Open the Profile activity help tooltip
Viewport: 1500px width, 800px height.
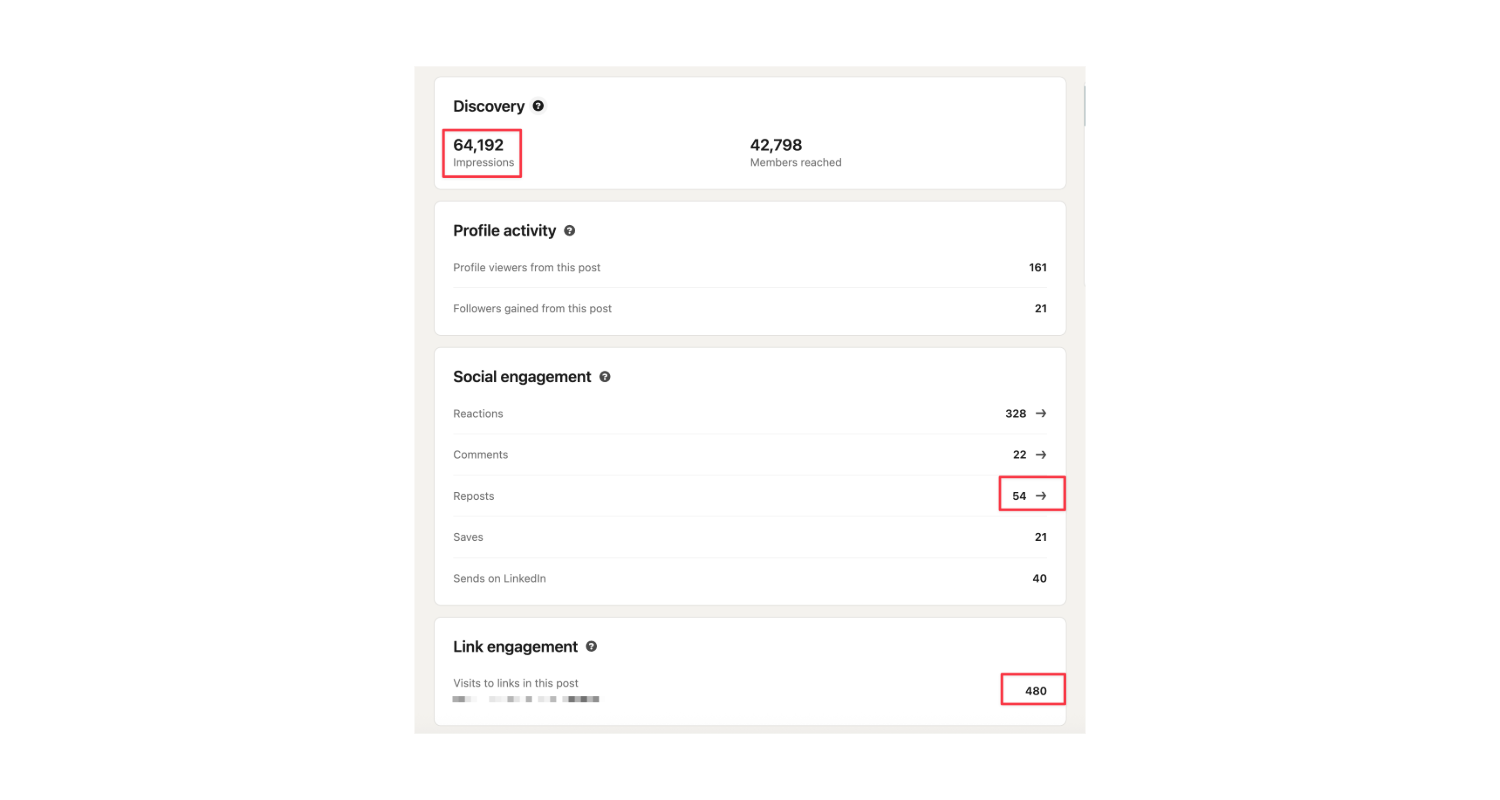pyautogui.click(x=569, y=231)
